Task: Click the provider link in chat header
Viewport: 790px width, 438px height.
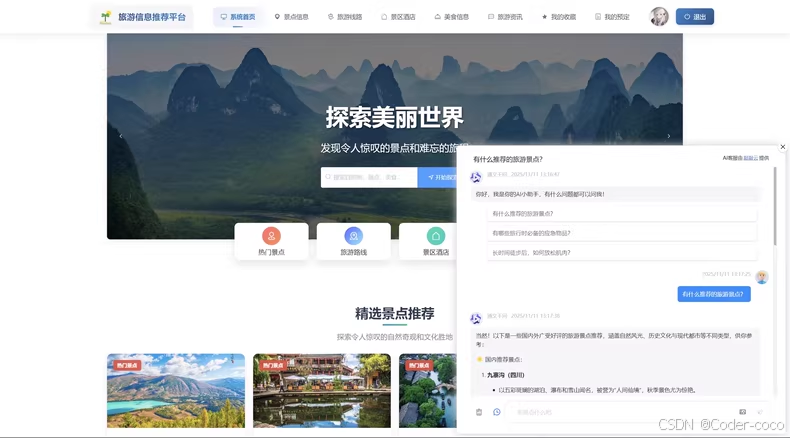Action: [x=750, y=158]
